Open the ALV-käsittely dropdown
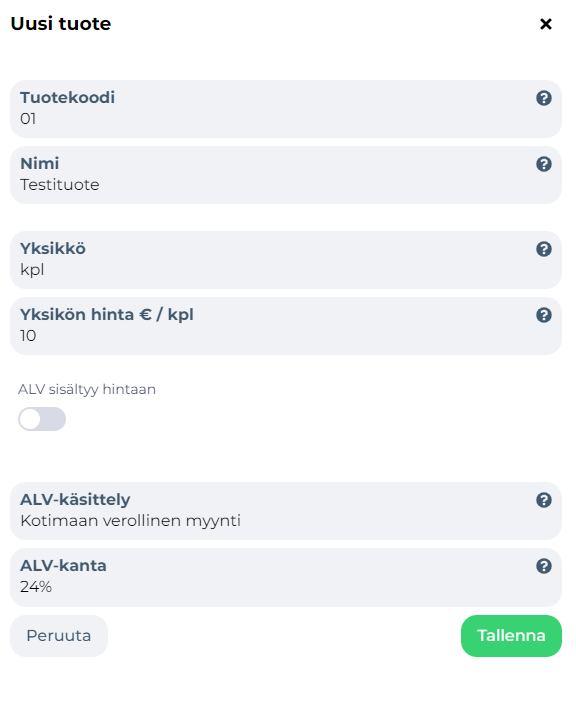This screenshot has height=704, width=576. click(286, 511)
